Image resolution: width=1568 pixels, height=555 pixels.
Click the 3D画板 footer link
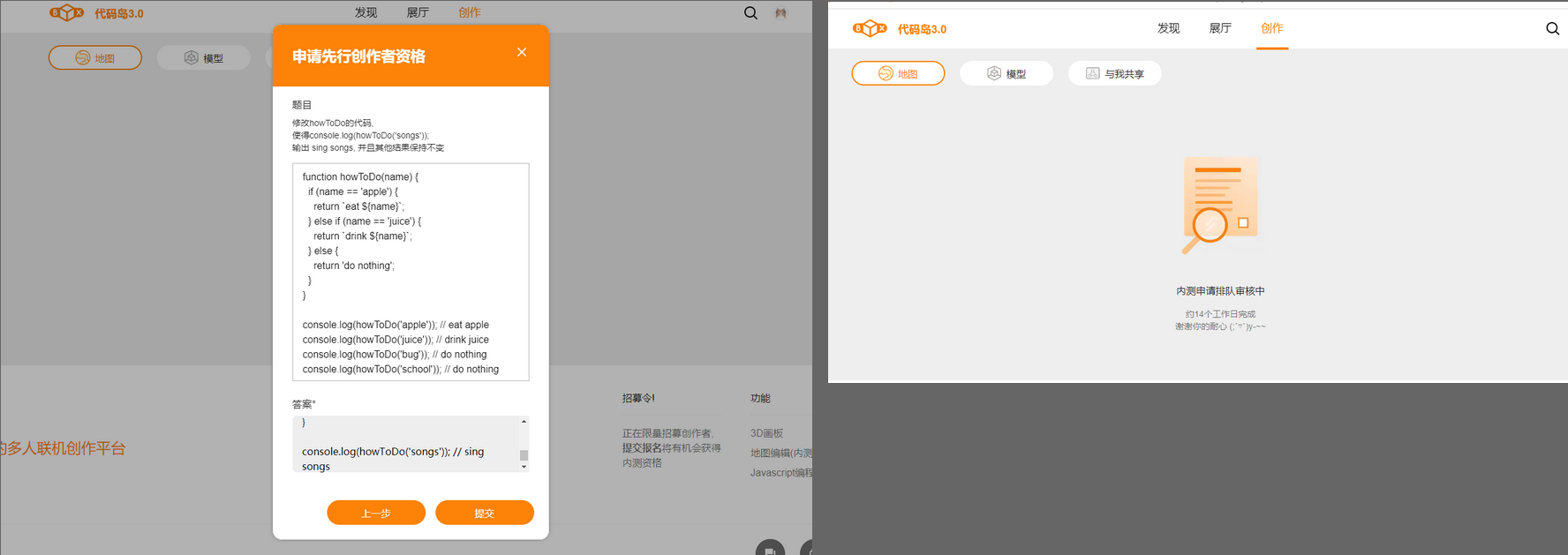(766, 433)
